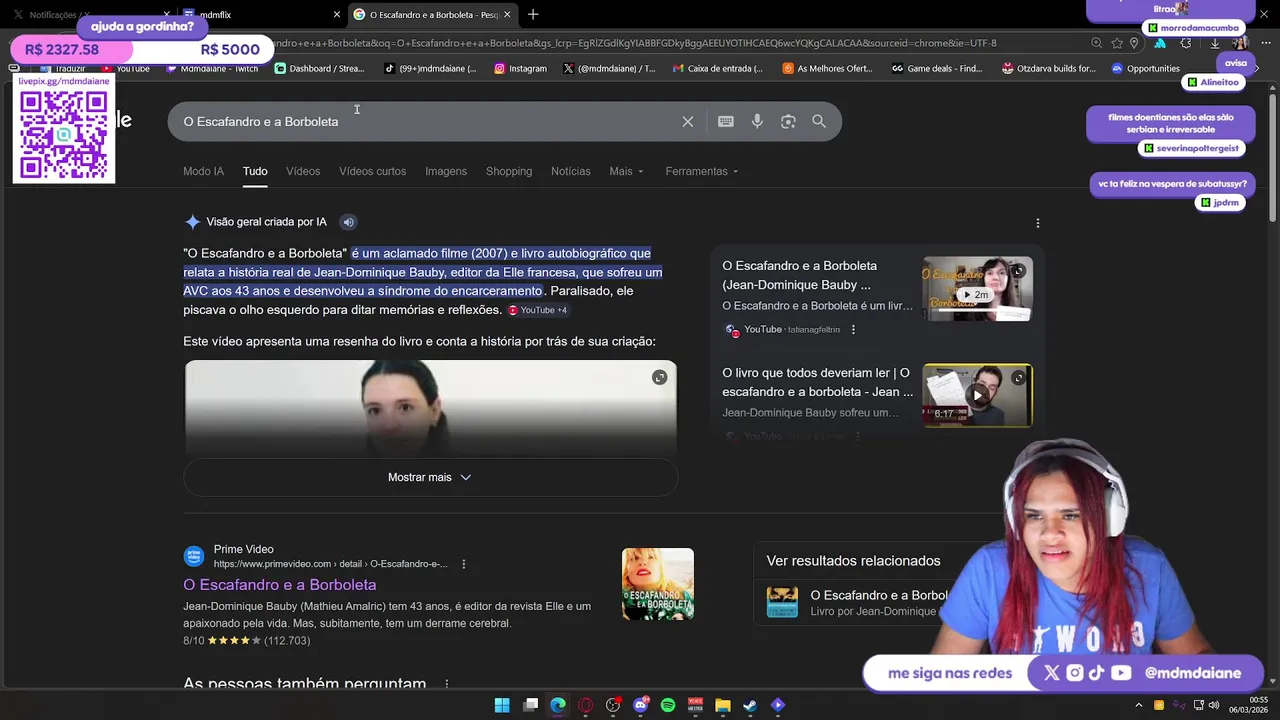
Task: Open the Dashboard / Streamlabs bookmark
Action: click(319, 69)
